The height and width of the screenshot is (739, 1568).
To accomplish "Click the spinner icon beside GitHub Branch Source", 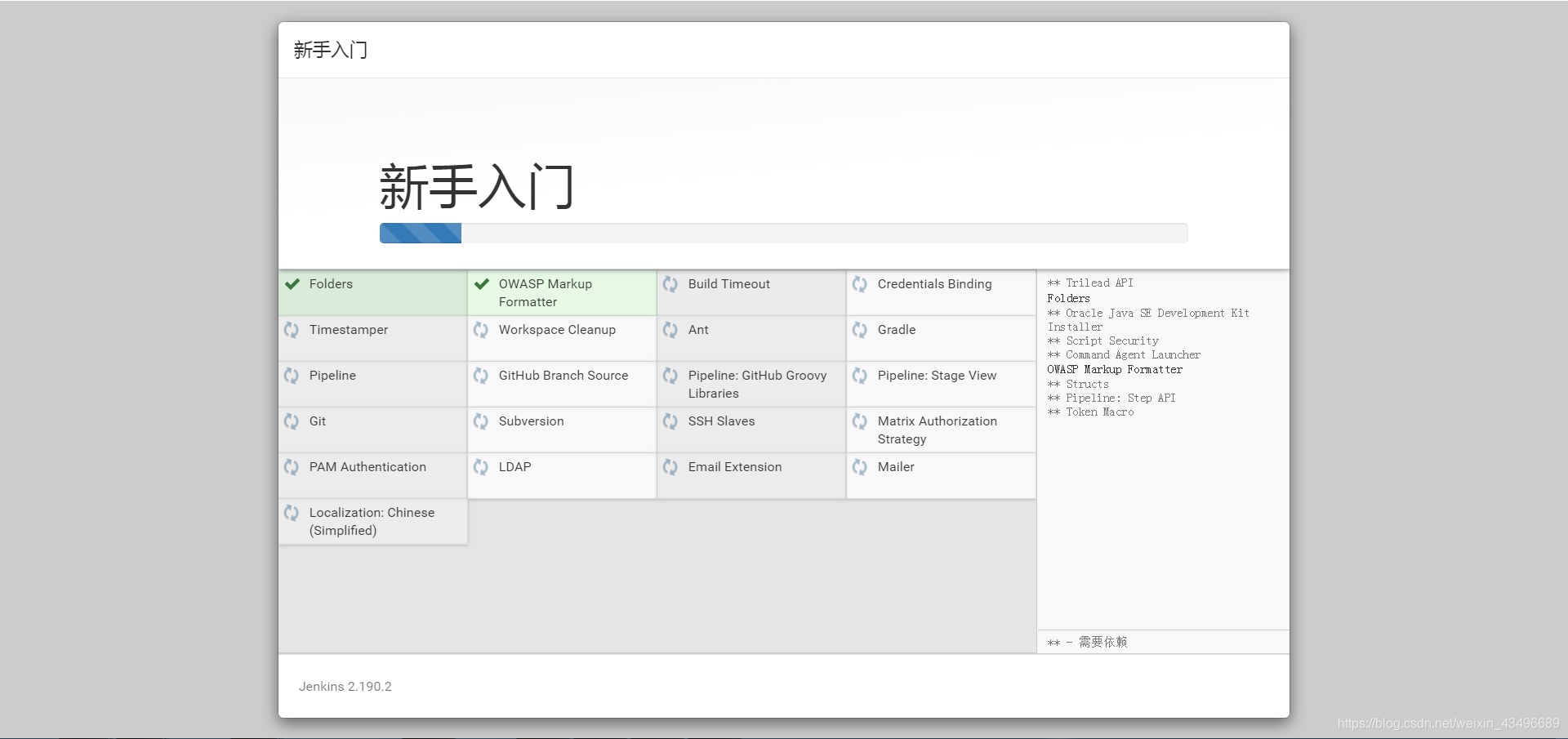I will tap(481, 376).
